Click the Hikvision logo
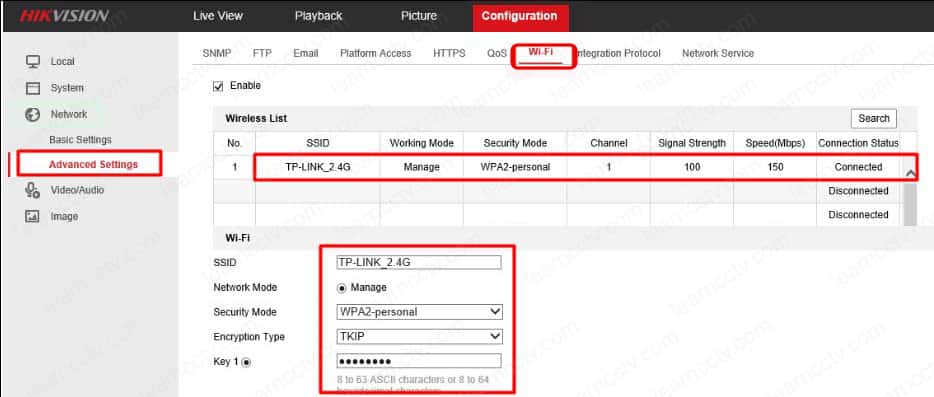 point(64,15)
